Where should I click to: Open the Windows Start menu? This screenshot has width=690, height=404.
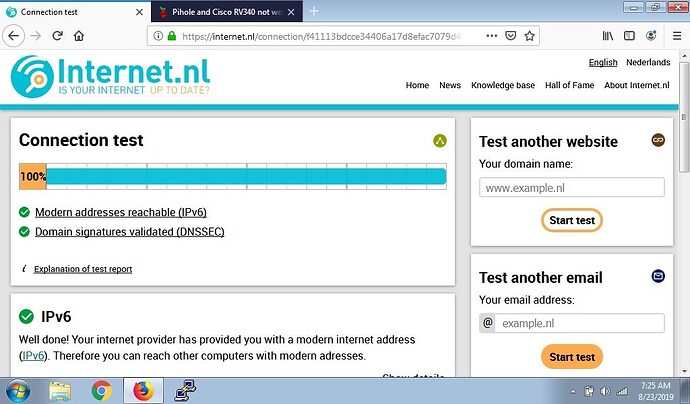click(17, 391)
